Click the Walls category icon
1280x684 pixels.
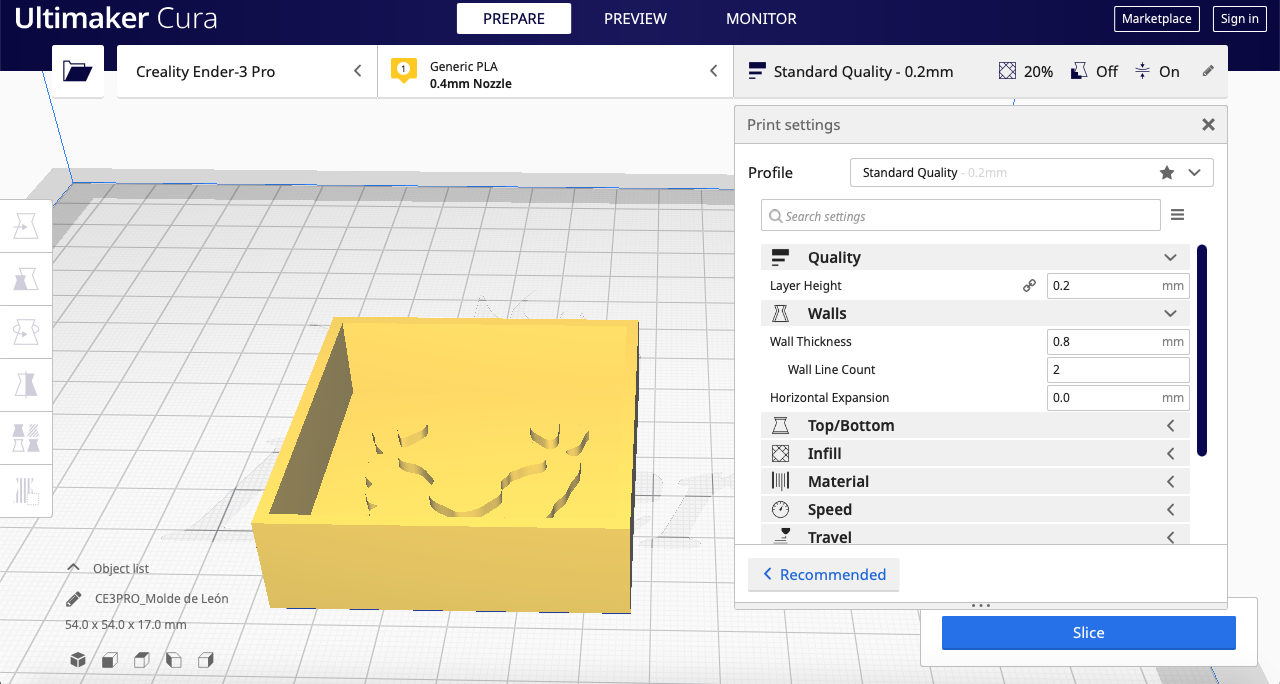pos(781,313)
